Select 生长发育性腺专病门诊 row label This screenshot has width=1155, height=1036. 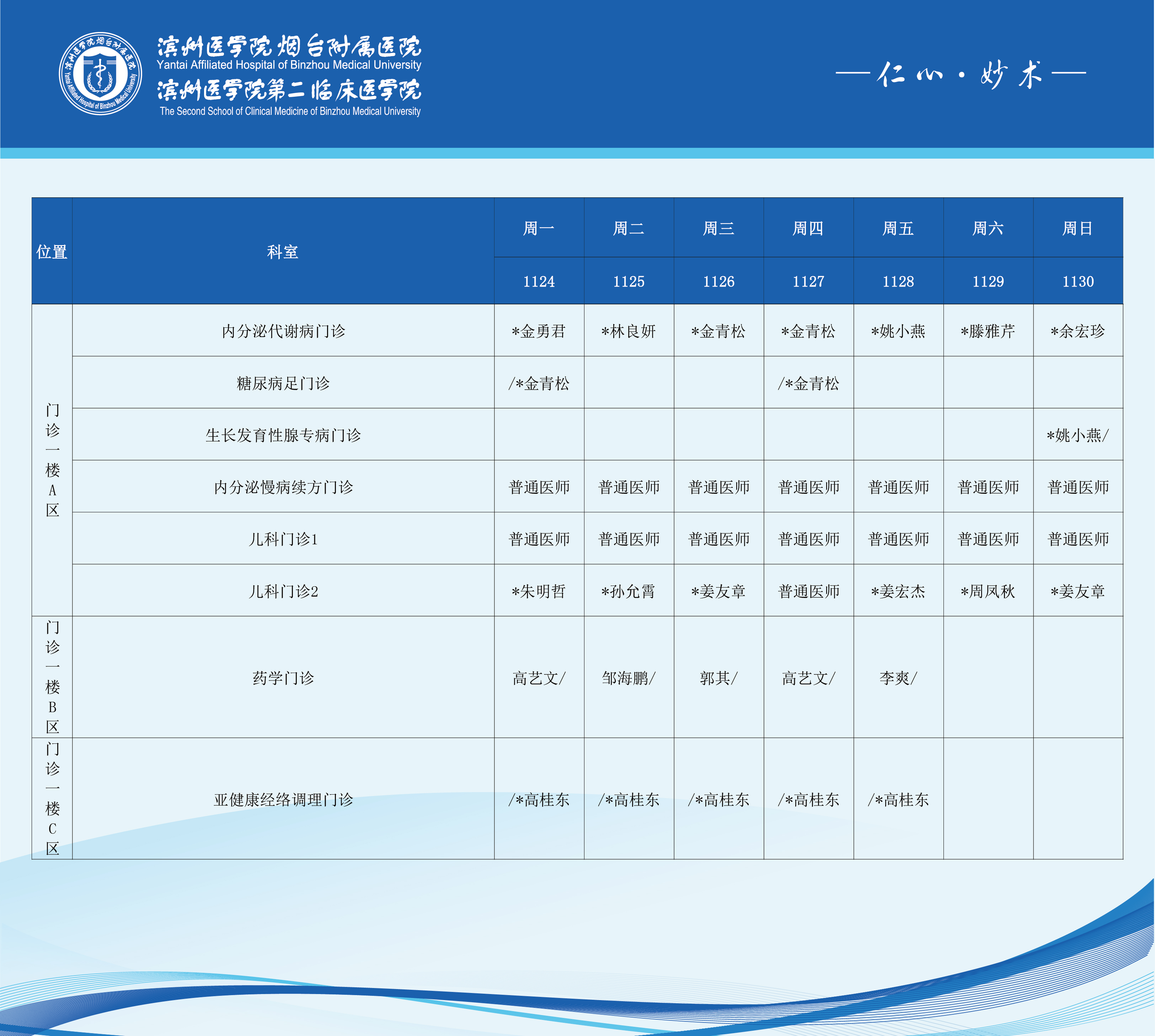[x=283, y=436]
